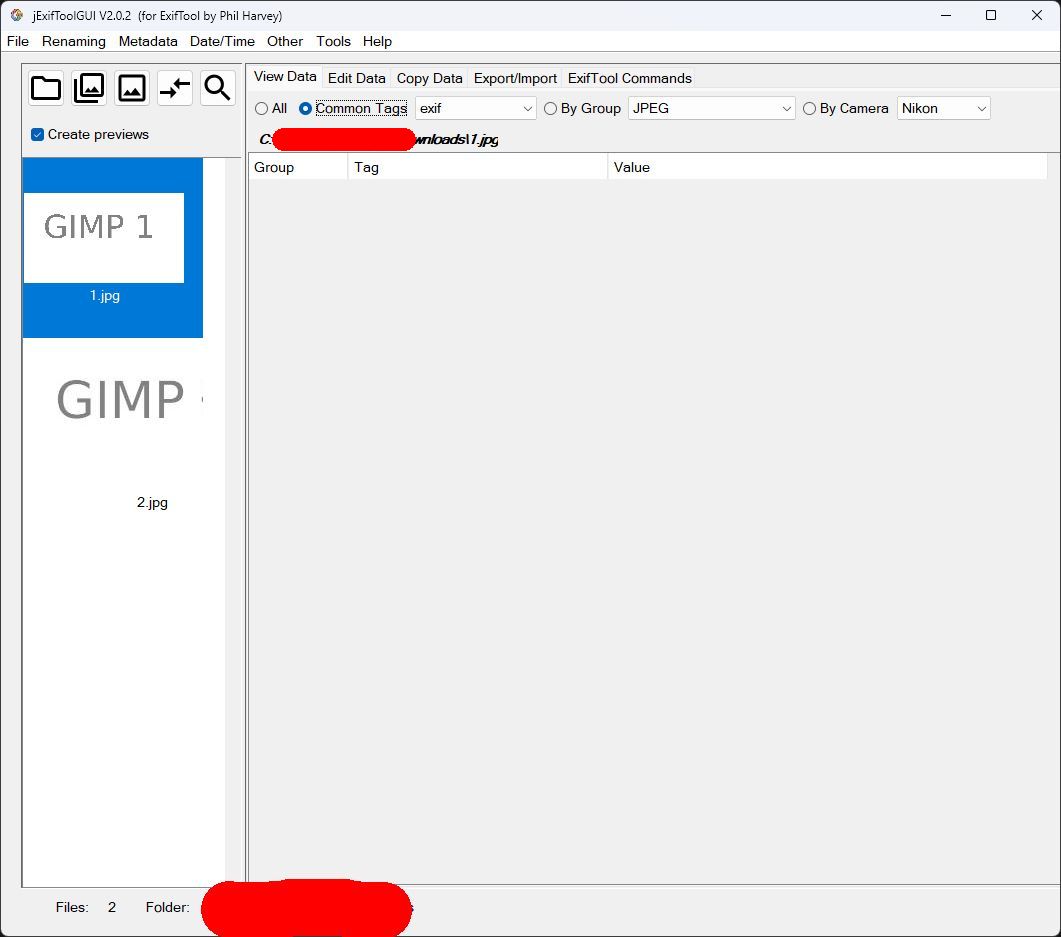Open the File menu
Viewport: 1061px width, 937px height.
click(18, 41)
